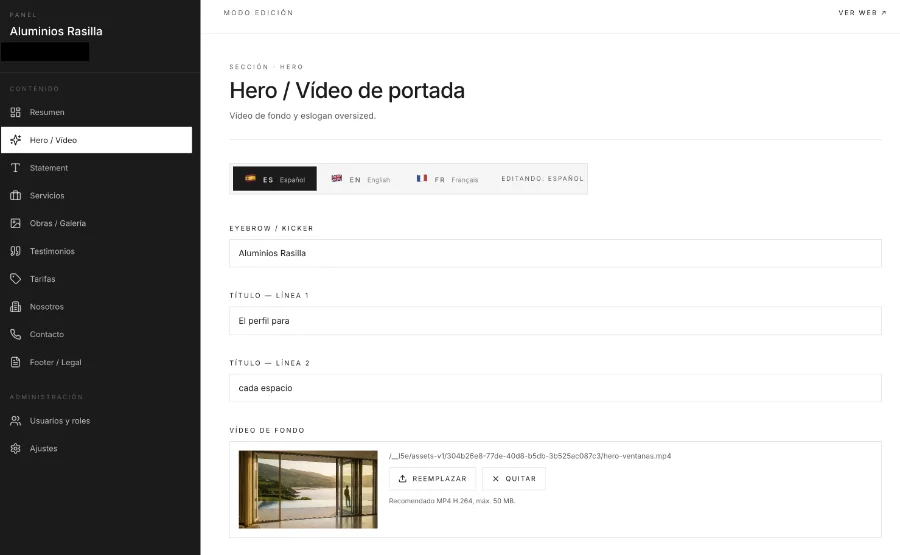Click the Statement T icon
This screenshot has width=900, height=555.
(15, 168)
